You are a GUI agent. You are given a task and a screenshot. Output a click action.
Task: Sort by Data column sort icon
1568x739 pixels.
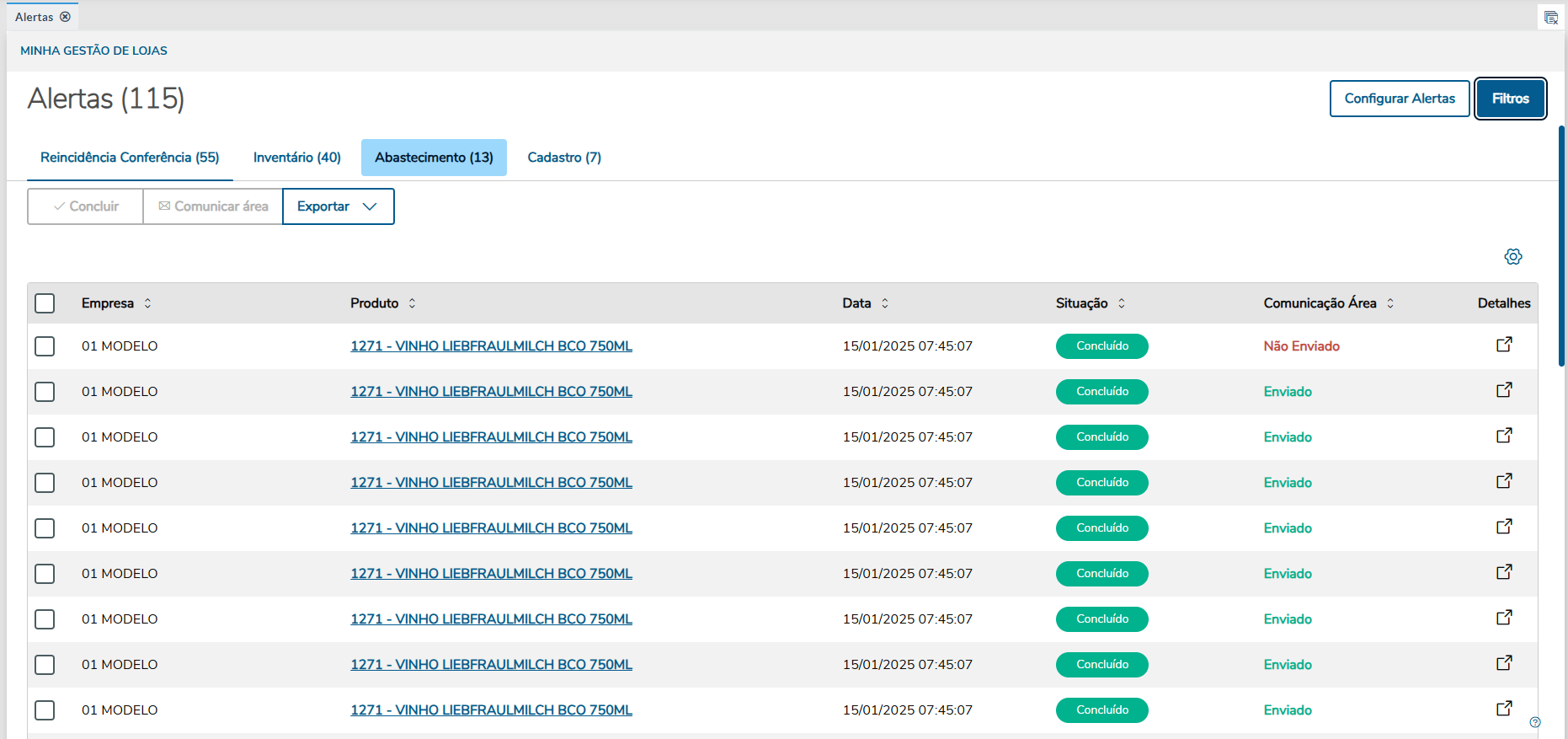[885, 303]
